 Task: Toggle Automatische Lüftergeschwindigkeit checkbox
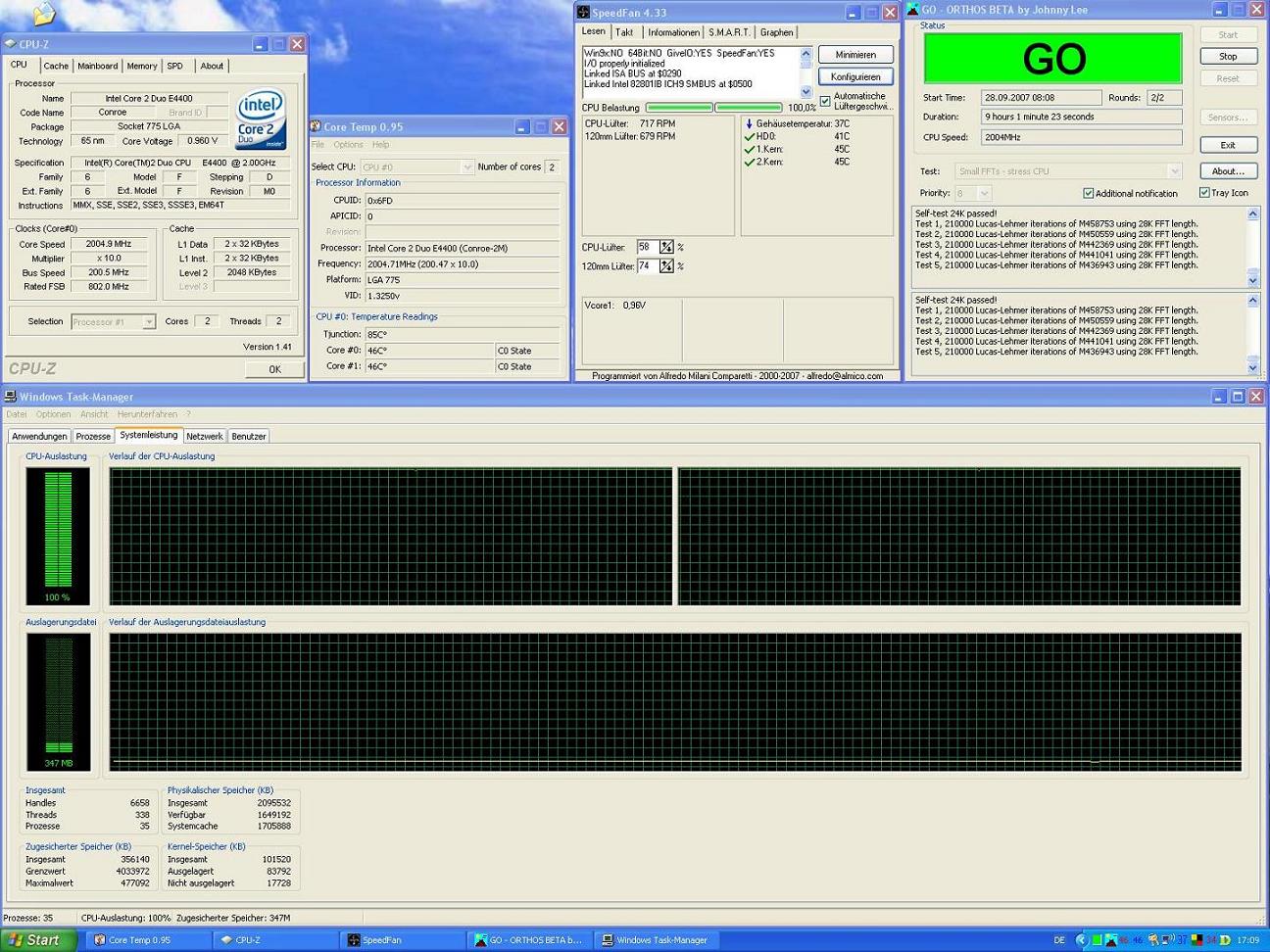pyautogui.click(x=825, y=101)
